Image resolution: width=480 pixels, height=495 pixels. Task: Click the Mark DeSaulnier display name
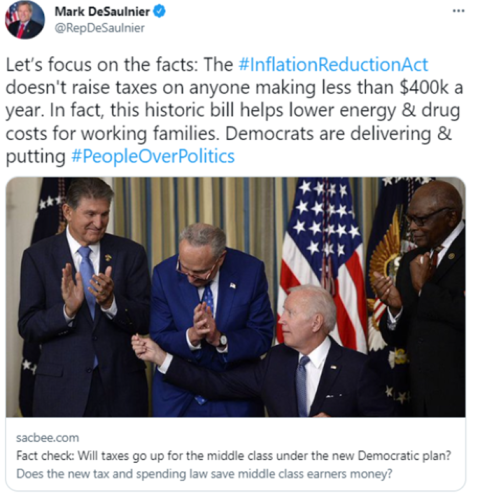[102, 12]
